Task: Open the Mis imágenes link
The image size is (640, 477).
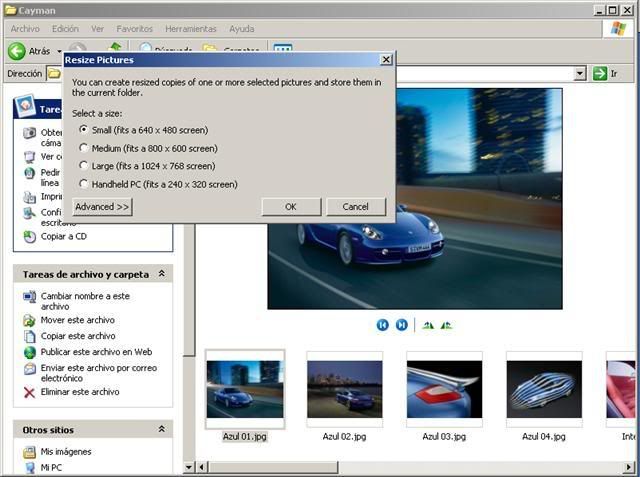Action: click(66, 451)
